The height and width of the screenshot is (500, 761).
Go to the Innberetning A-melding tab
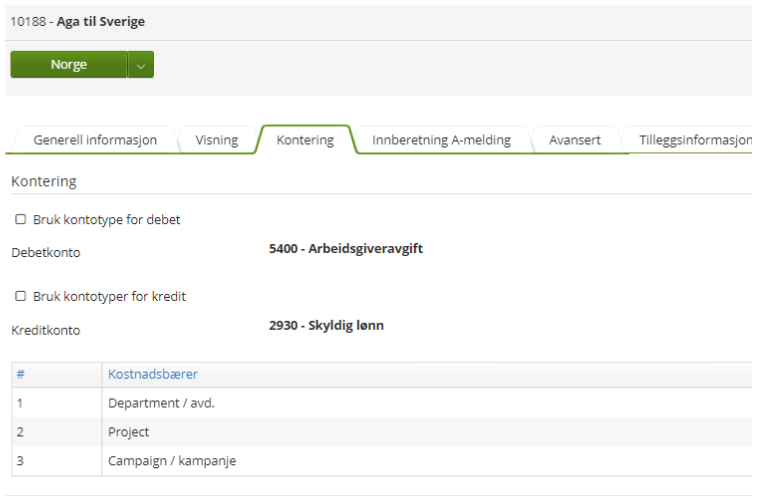point(442,140)
